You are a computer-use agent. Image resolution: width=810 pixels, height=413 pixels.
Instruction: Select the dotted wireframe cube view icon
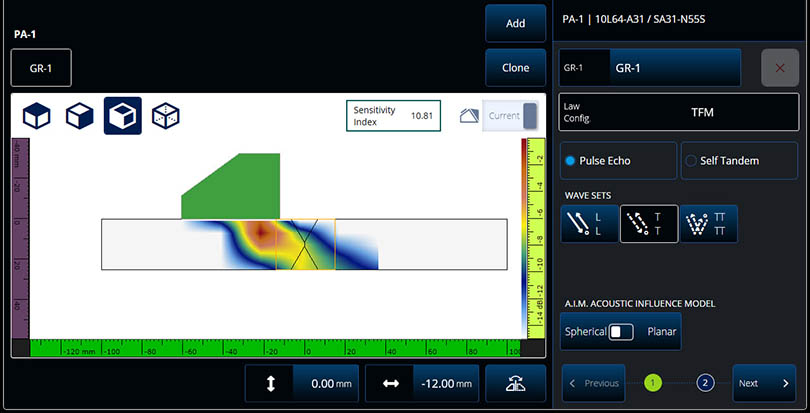pos(166,116)
